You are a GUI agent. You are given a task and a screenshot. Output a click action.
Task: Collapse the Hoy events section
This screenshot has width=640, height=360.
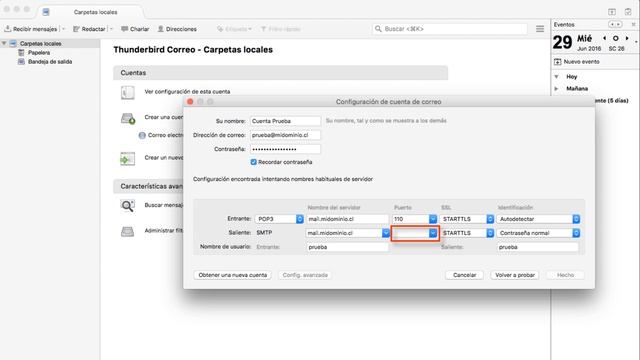click(x=557, y=77)
